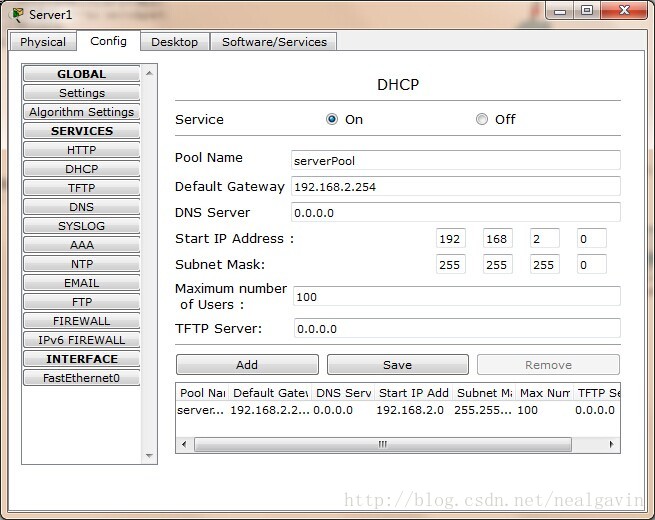Screen dimensions: 655x520
Task: Click the TFTP Server column header
Action: pyautogui.click(x=597, y=393)
